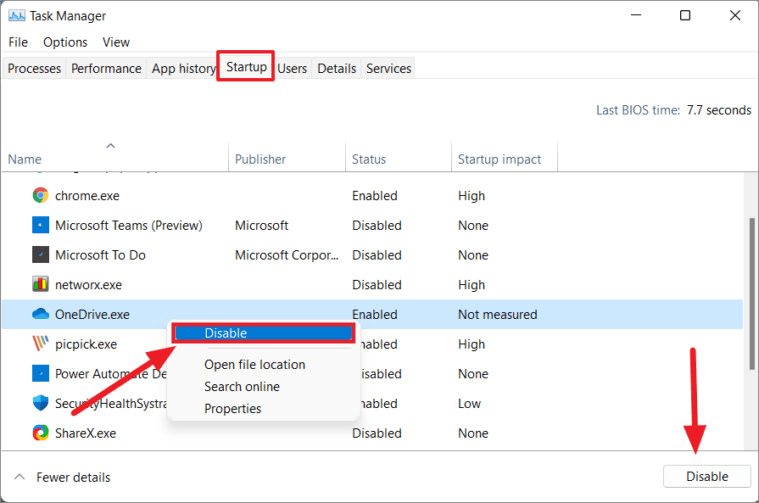Viewport: 759px width, 503px height.
Task: Click the picpick.exe icon
Action: click(x=41, y=344)
